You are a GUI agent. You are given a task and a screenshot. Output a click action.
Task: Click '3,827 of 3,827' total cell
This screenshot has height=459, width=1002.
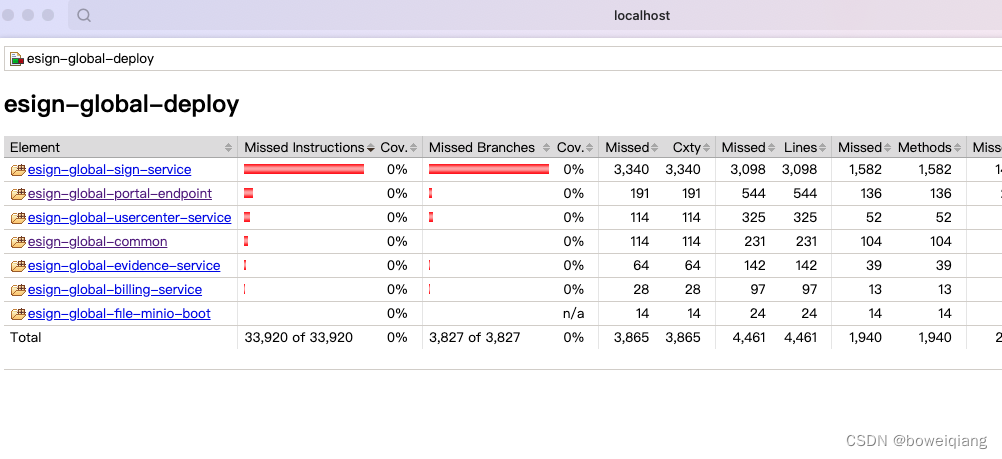click(x=474, y=338)
